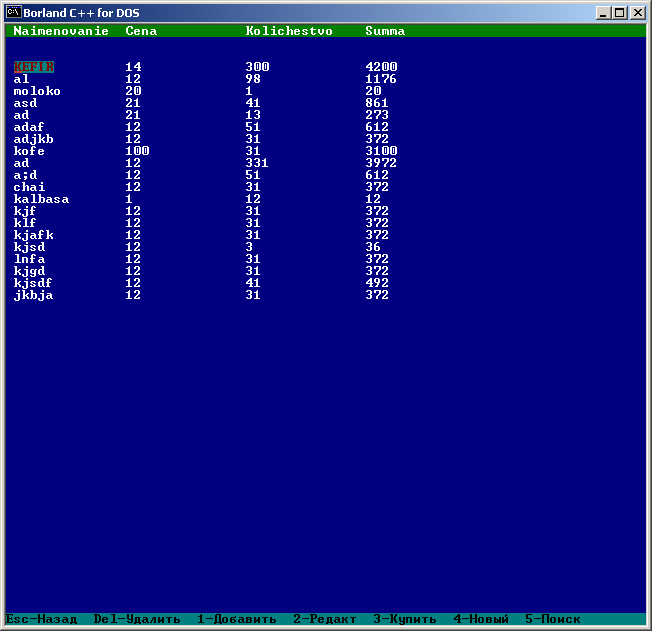Click the 'klf' product name
This screenshot has width=652, height=631.
[x=25, y=223]
